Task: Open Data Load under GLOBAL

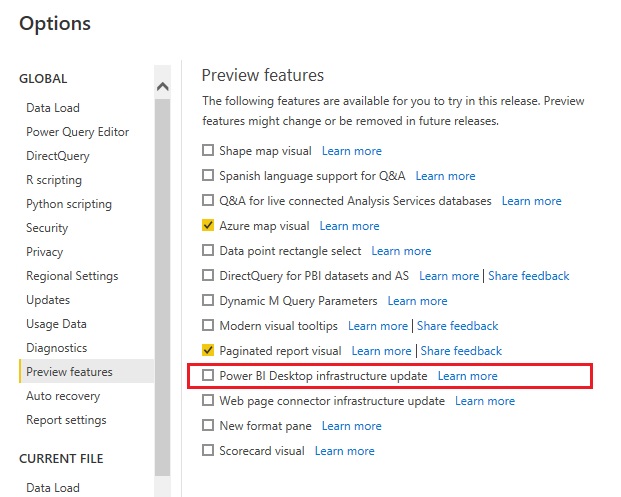Action: pos(53,108)
